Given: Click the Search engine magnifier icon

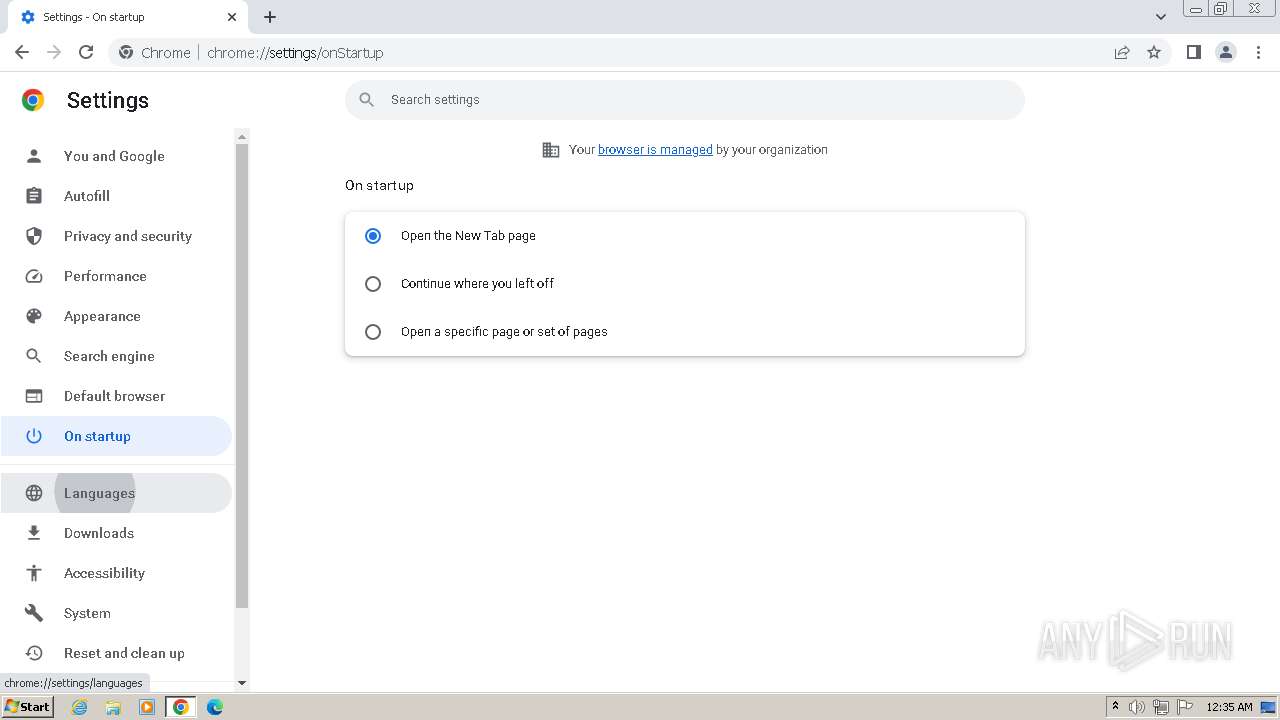Looking at the screenshot, I should point(34,356).
